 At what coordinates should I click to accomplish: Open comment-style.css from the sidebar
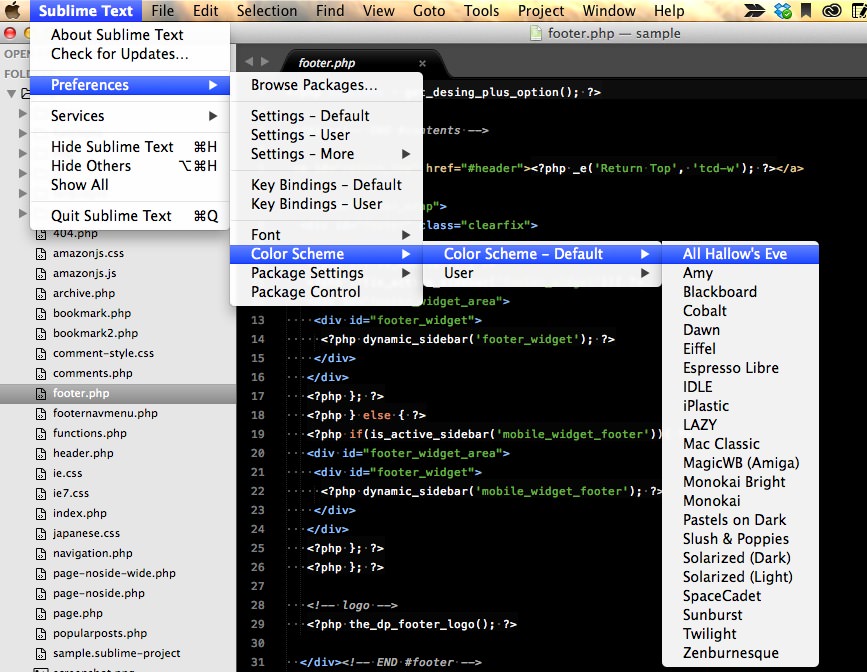point(103,353)
